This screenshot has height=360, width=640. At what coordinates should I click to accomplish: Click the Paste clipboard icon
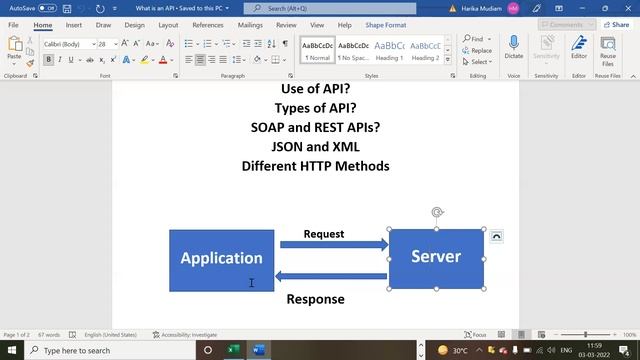(14, 44)
